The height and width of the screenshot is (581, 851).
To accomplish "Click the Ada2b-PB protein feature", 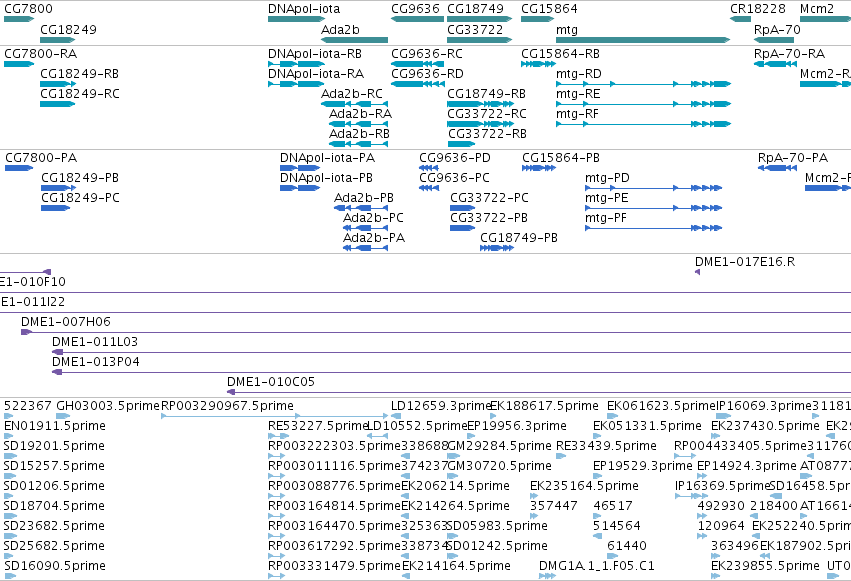I will [361, 208].
